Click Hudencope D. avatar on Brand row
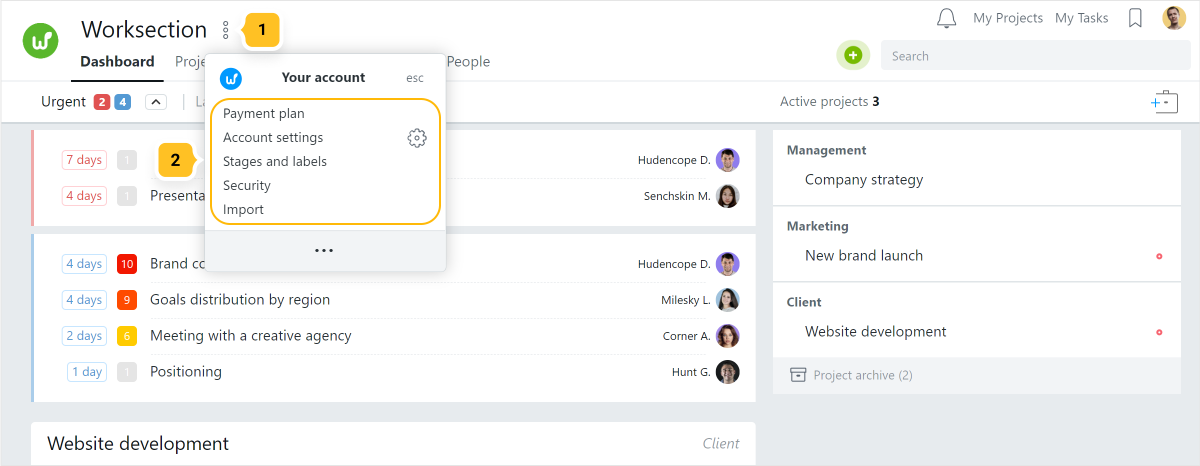1200x466 pixels. click(x=728, y=264)
